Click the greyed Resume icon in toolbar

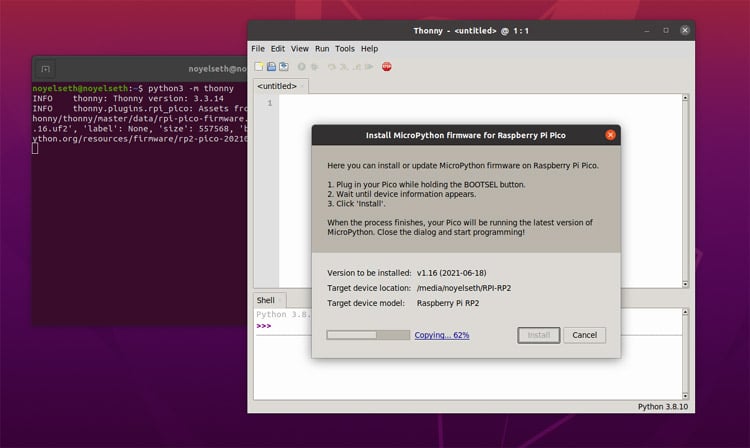[369, 66]
